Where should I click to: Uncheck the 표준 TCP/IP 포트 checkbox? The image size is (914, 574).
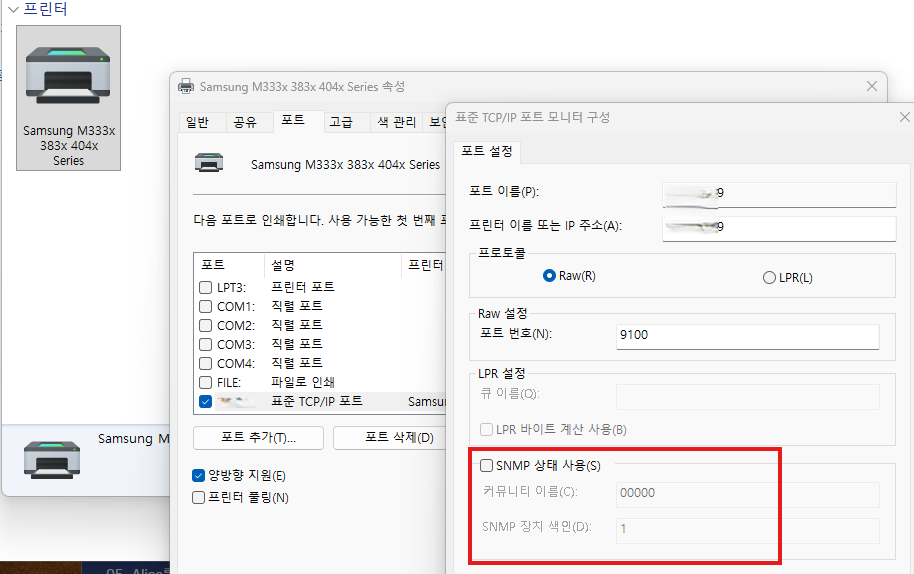[x=205, y=402]
